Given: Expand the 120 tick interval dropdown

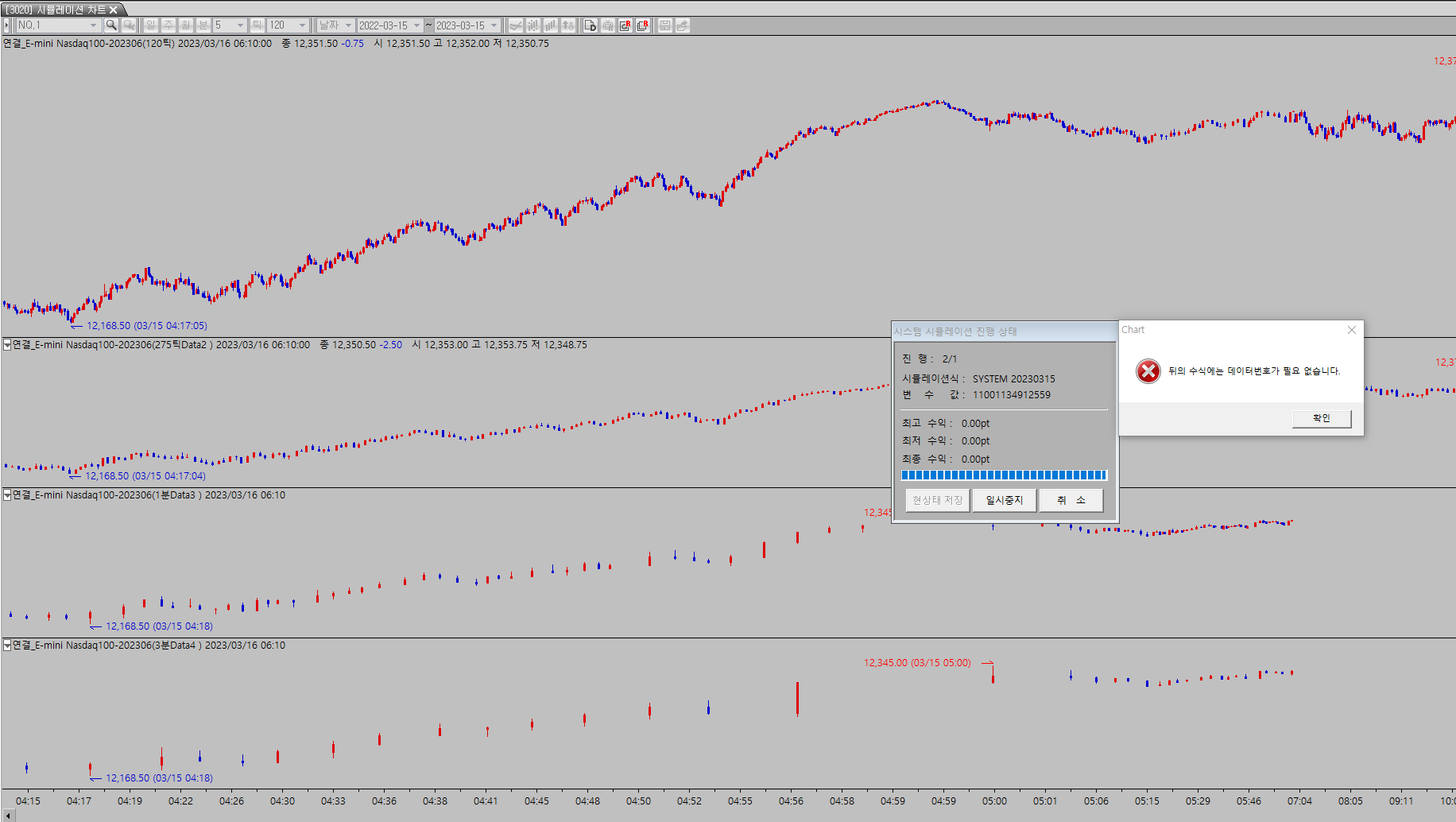Looking at the screenshot, I should (302, 25).
